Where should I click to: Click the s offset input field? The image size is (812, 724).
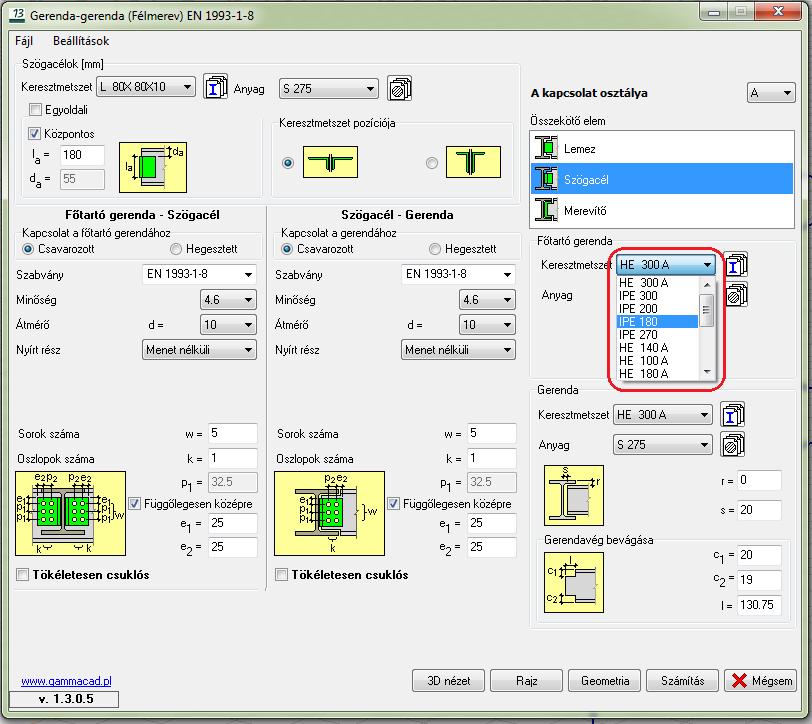759,510
